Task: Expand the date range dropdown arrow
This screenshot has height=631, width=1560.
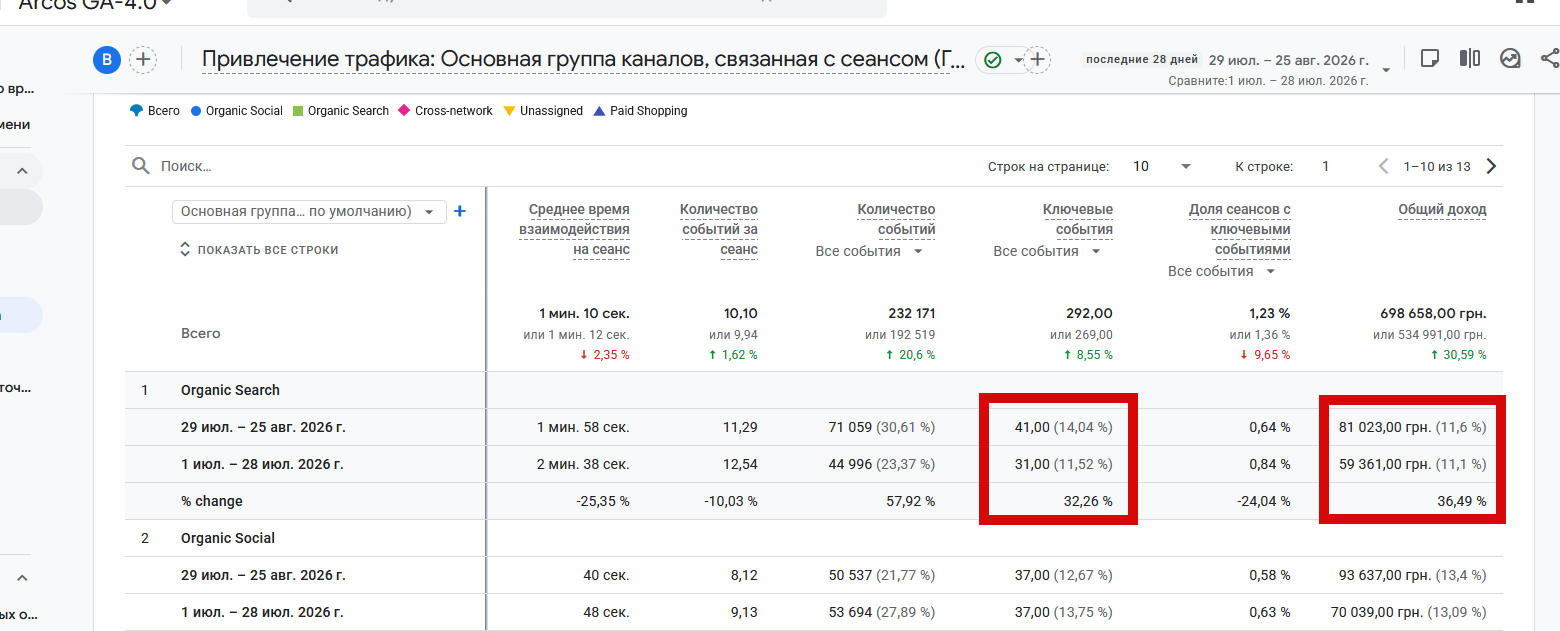Action: pyautogui.click(x=1386, y=70)
